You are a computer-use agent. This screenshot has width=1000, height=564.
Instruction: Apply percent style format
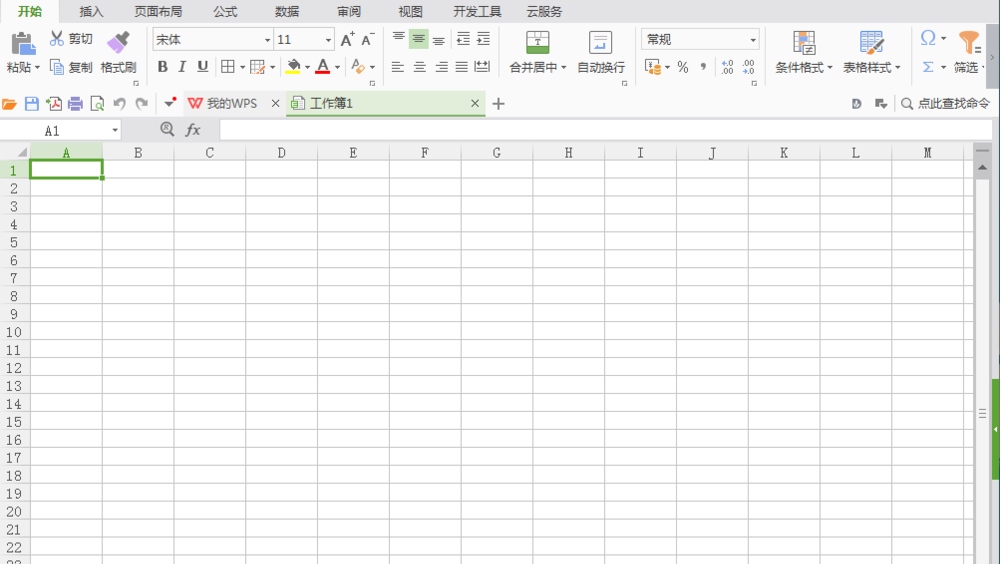coord(683,67)
